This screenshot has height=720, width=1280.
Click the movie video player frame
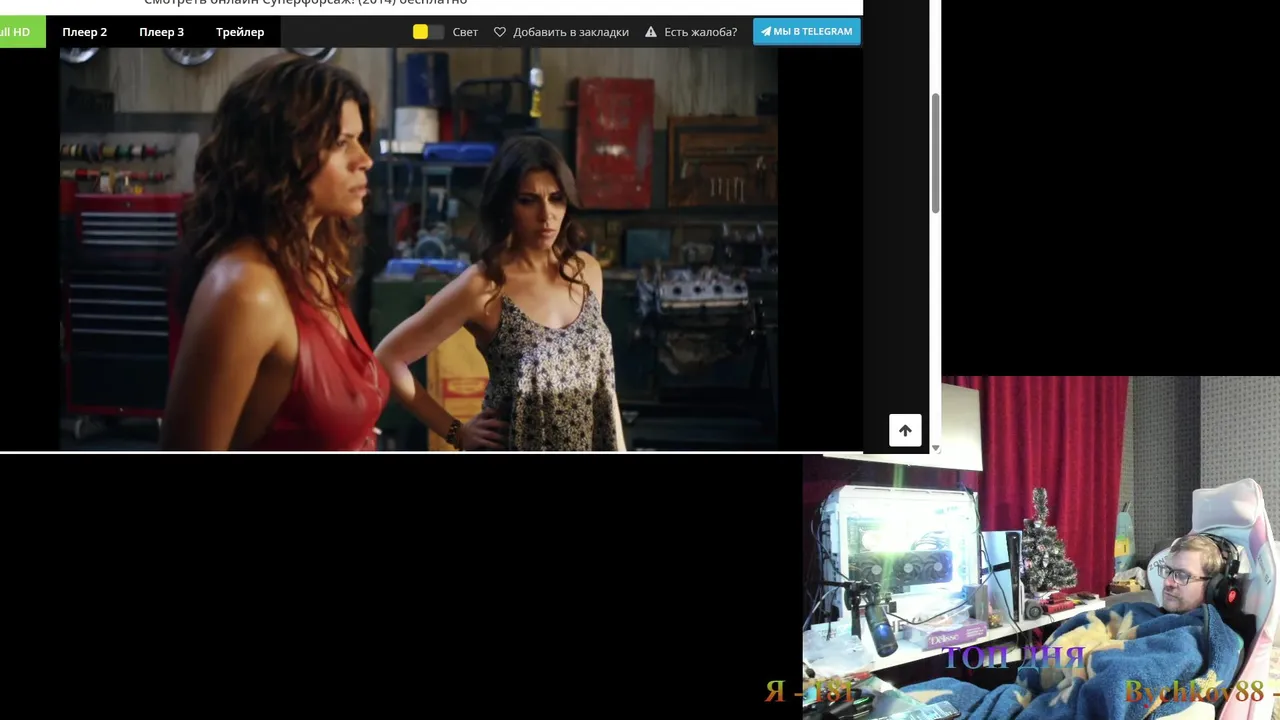418,249
